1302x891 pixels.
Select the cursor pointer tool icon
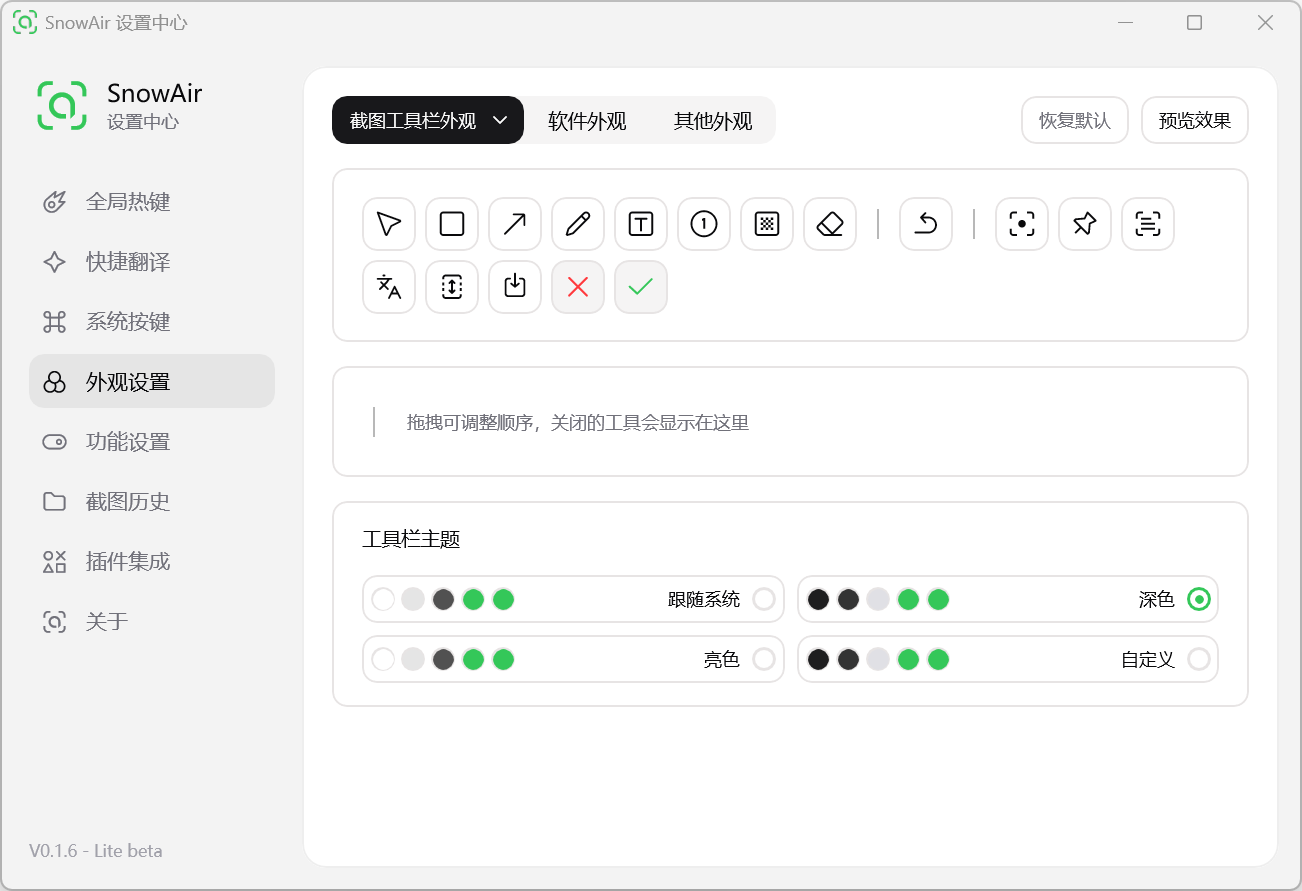point(389,224)
